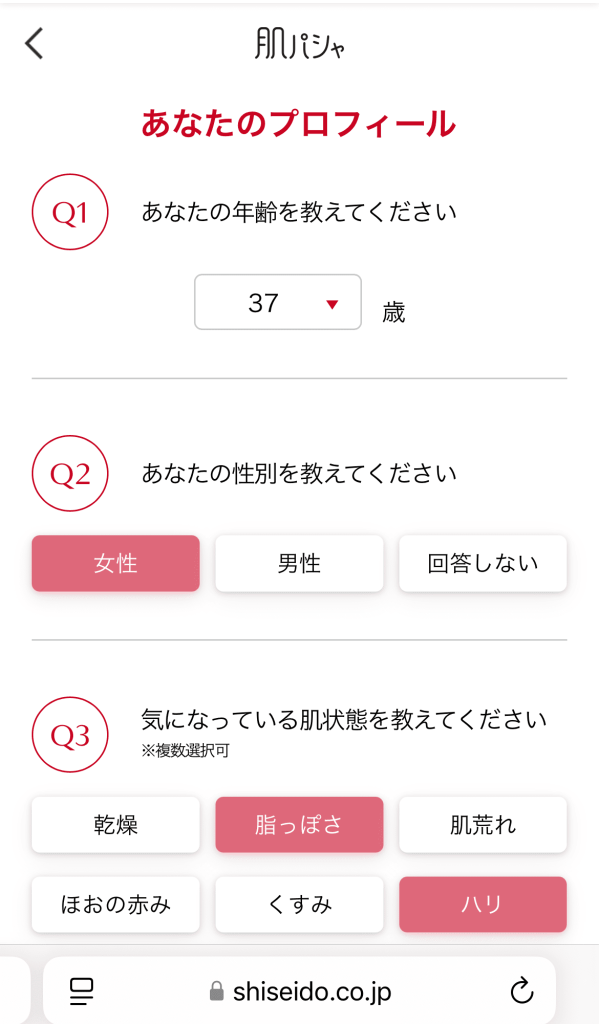Viewport: 599px width, 1024px height.
Task: Open the browser tabs icon in the toolbar
Action: [81, 990]
